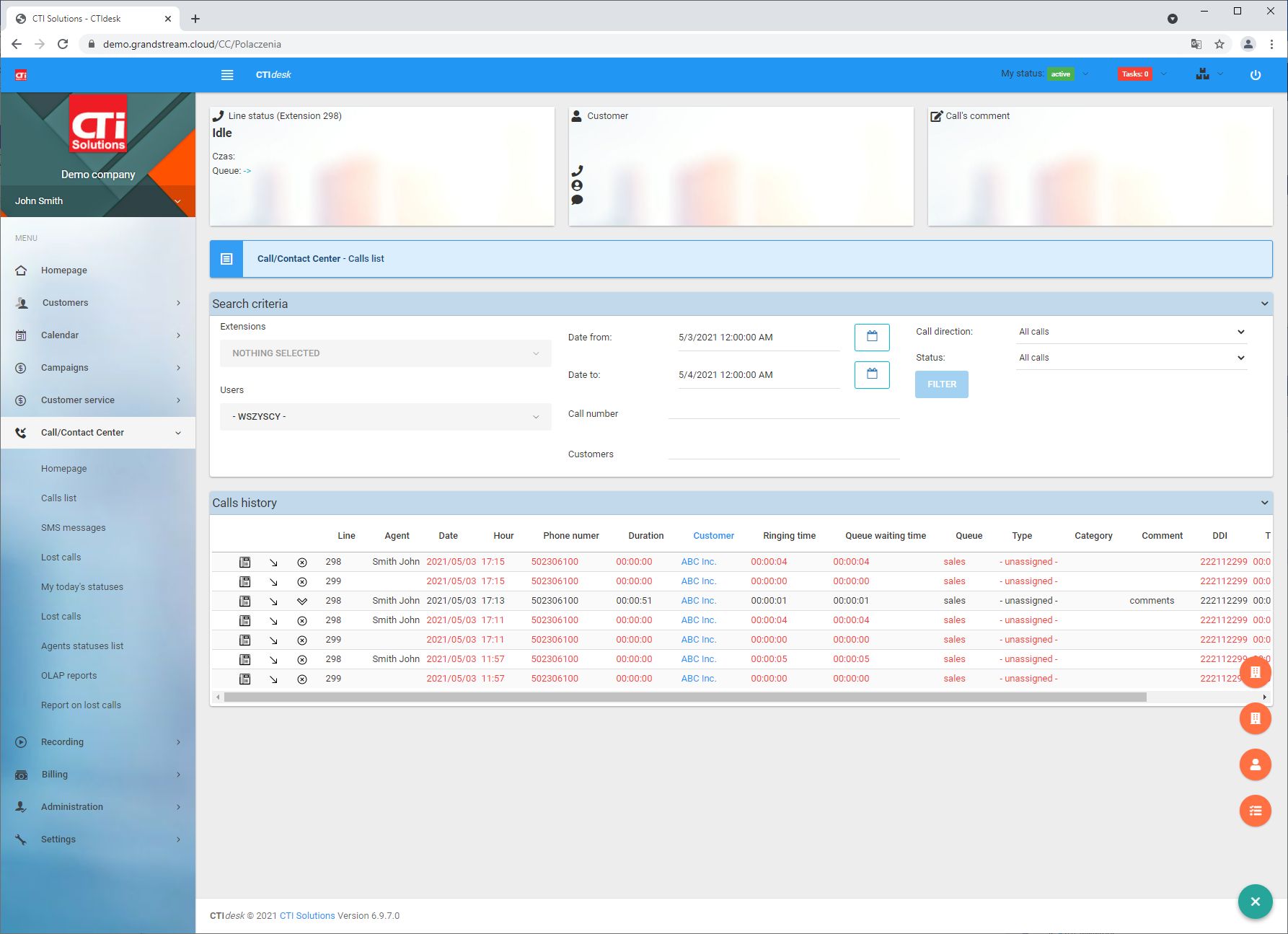1288x934 pixels.
Task: Click the Customers search input field
Action: pyautogui.click(x=784, y=452)
